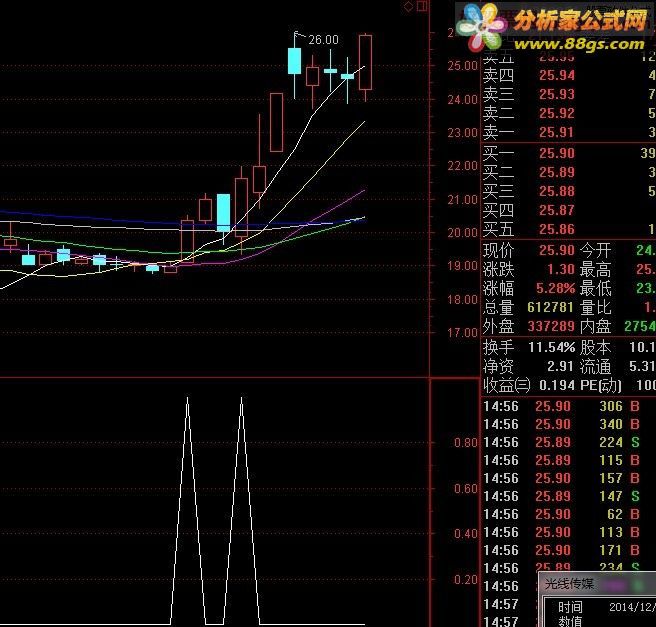Click the 数值 field in the 光线传媒 popup
Screen dimensions: 656x627
(570, 622)
